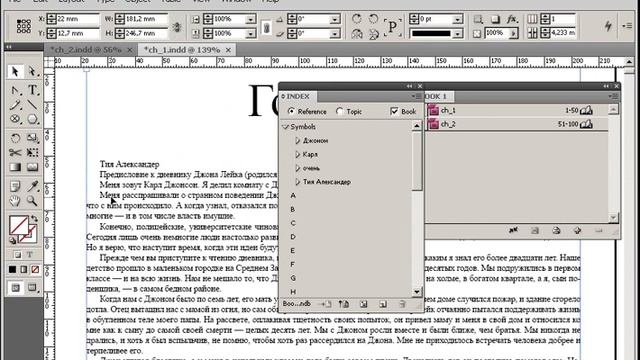Image resolution: width=640 pixels, height=360 pixels.
Task: Toggle formatting affects text button
Action: (x=30, y=255)
